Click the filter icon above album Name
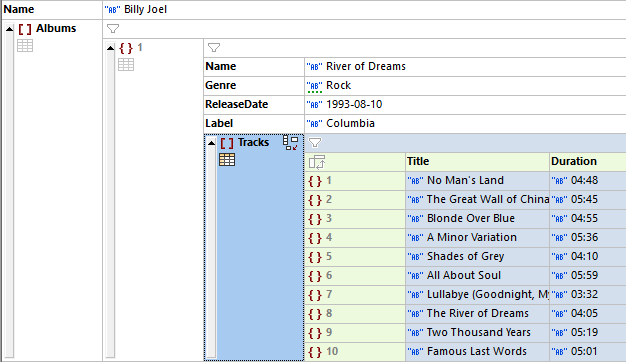The height and width of the screenshot is (362, 626). point(214,48)
